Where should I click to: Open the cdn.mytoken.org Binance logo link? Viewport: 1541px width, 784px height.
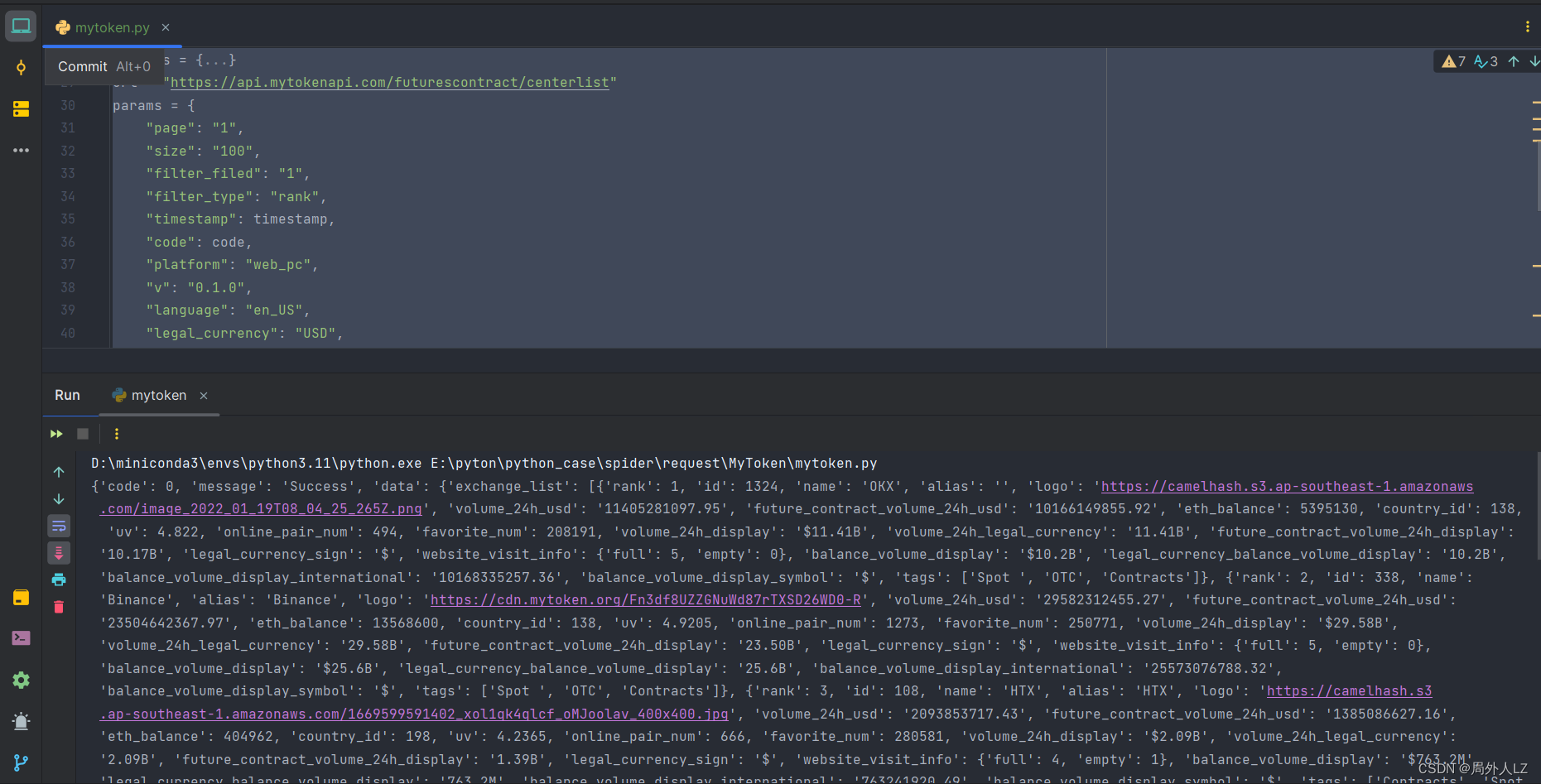coord(646,600)
